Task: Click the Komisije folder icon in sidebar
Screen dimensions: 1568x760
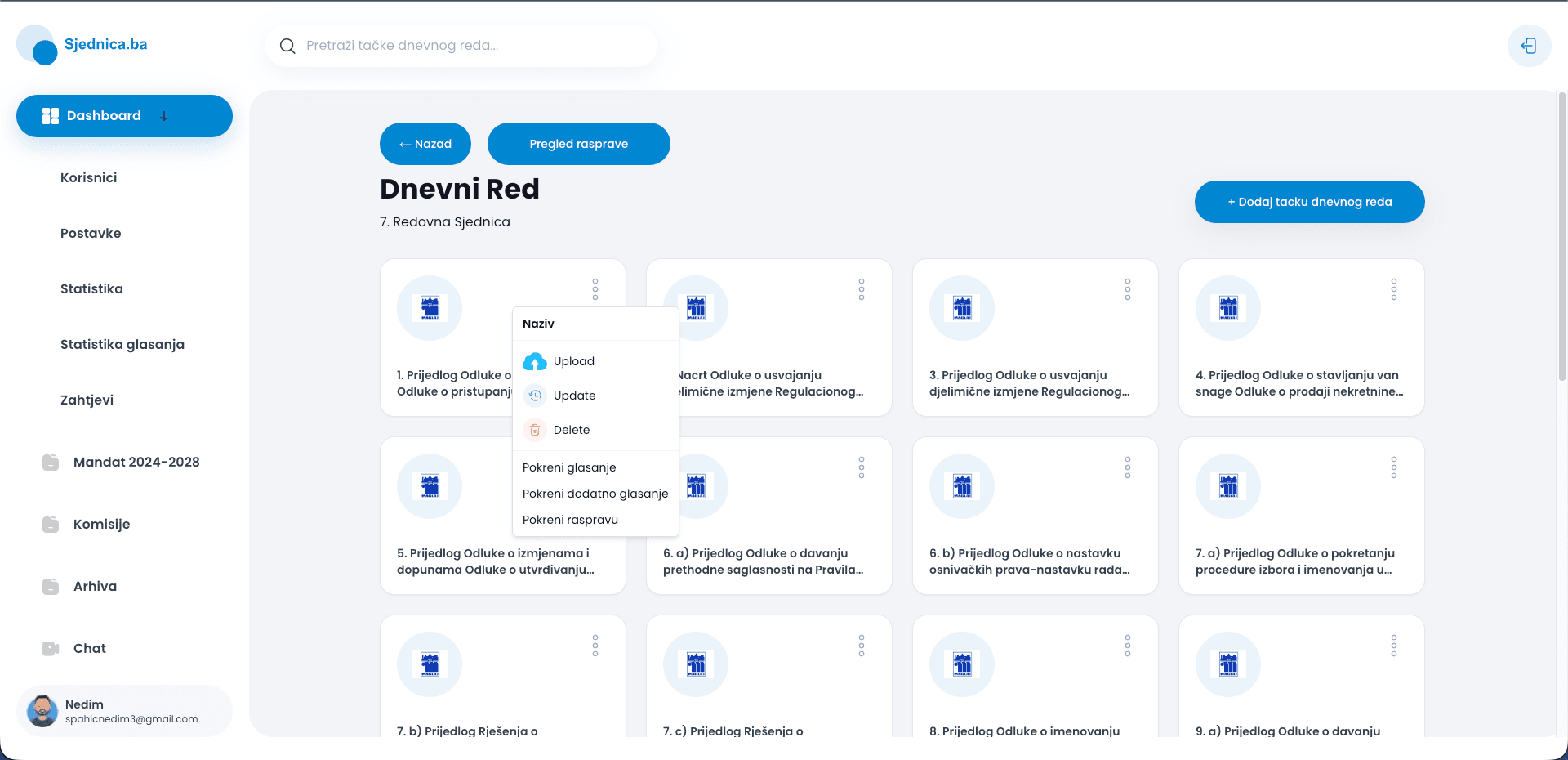Action: pyautogui.click(x=51, y=525)
